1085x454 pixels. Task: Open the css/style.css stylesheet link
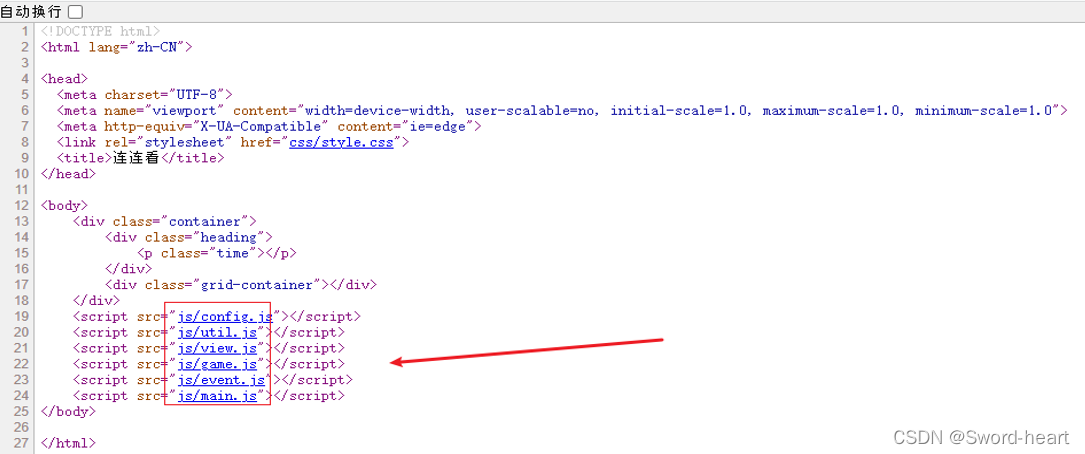coord(341,143)
